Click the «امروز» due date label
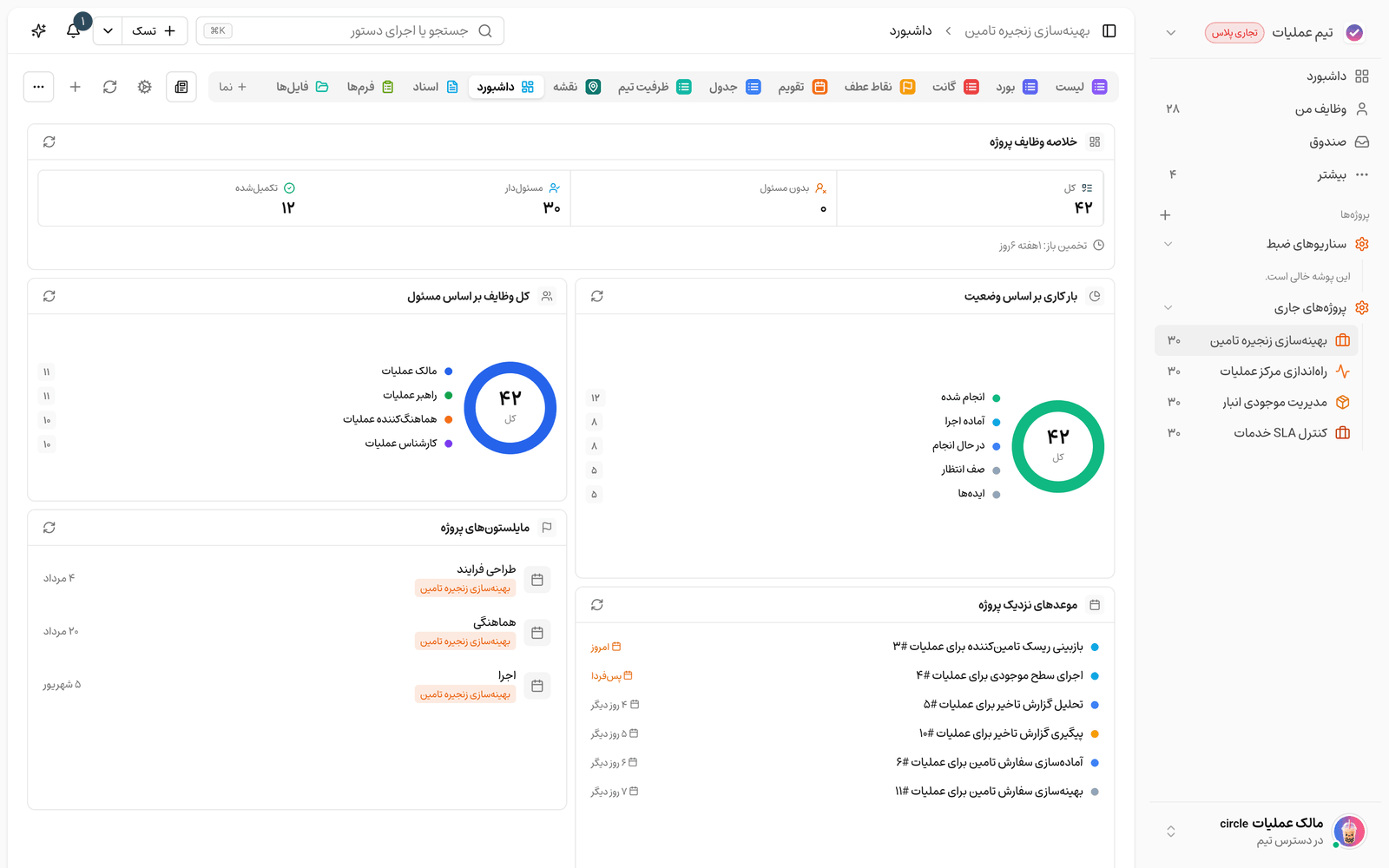 click(606, 647)
